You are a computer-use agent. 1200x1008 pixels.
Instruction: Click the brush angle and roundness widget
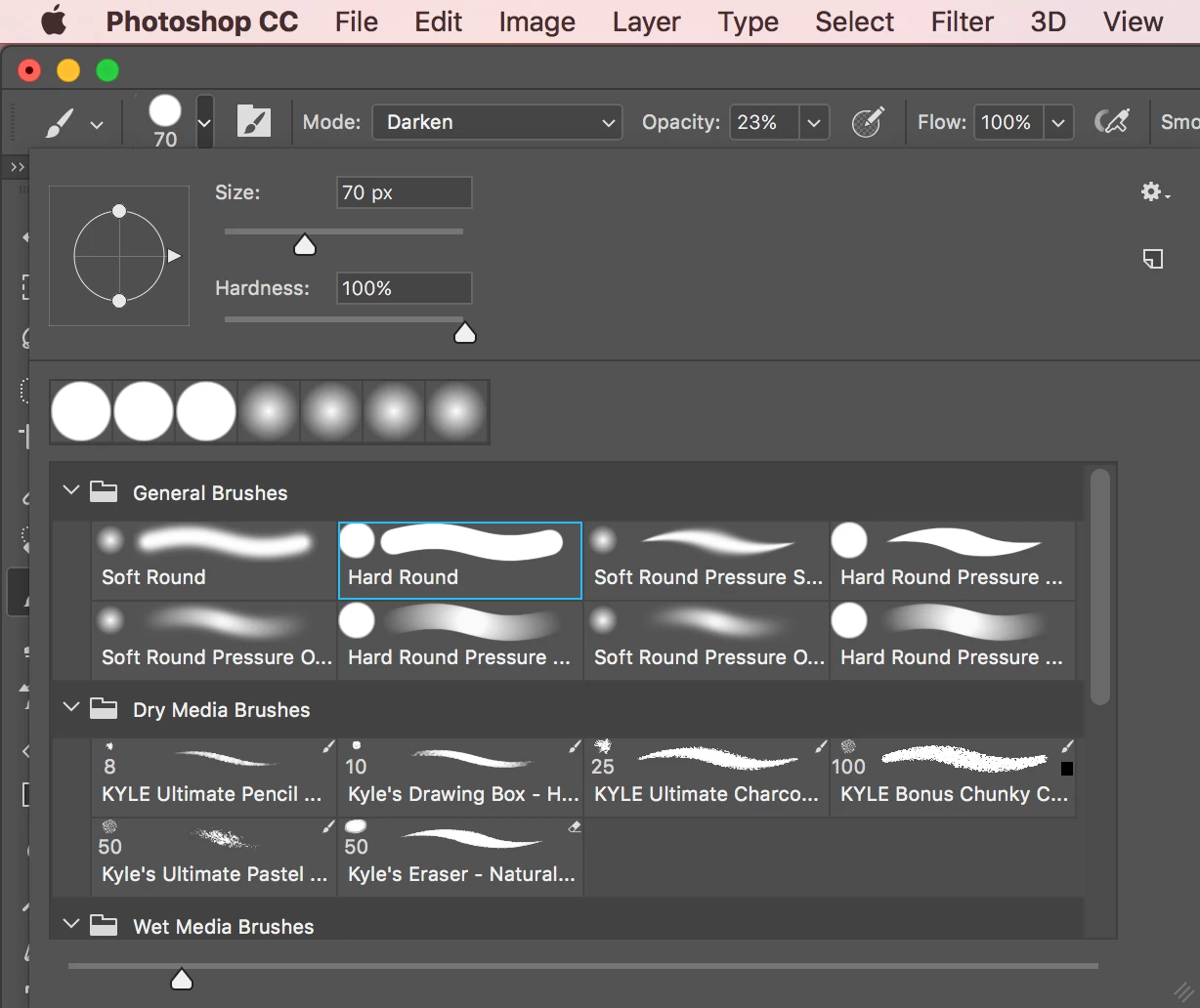(x=119, y=256)
